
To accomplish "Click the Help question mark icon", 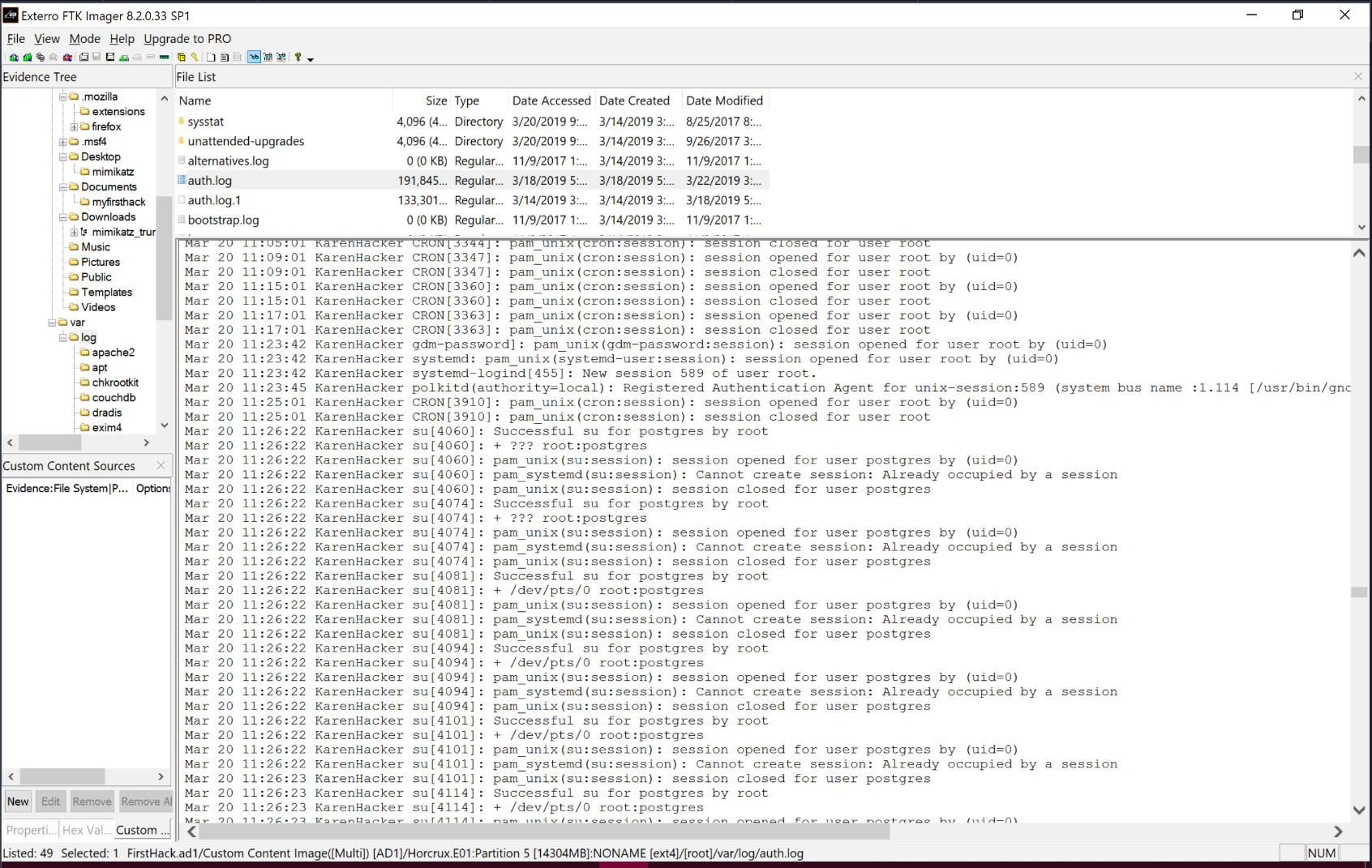I will point(298,57).
